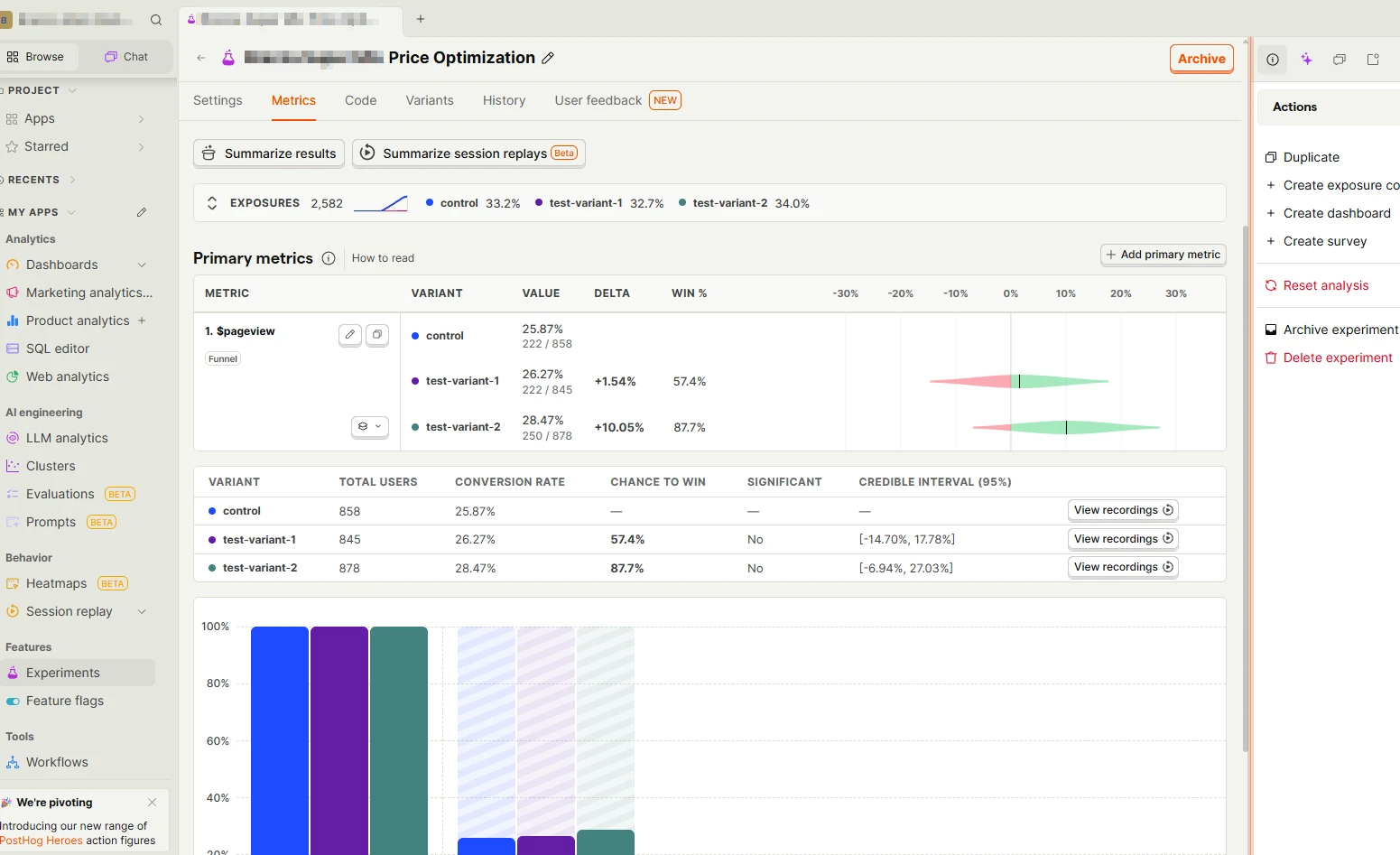View recordings for test-variant-2
This screenshot has width=1400, height=855.
tap(1122, 567)
